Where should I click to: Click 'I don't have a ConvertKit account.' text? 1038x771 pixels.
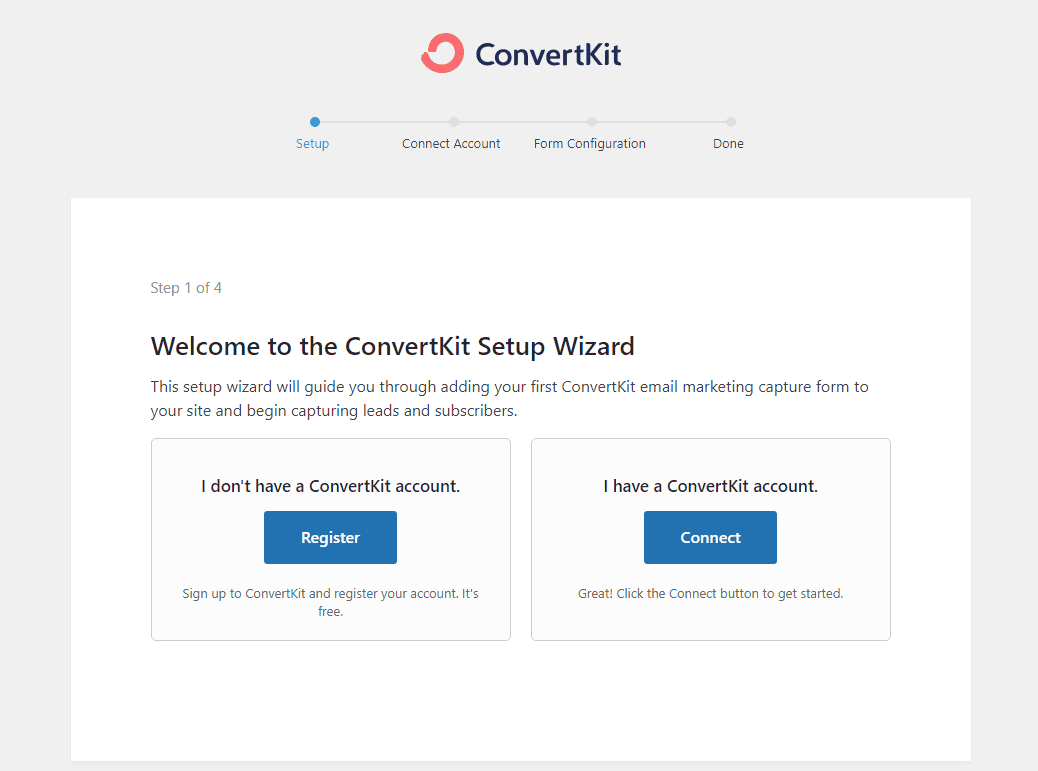pyautogui.click(x=330, y=486)
